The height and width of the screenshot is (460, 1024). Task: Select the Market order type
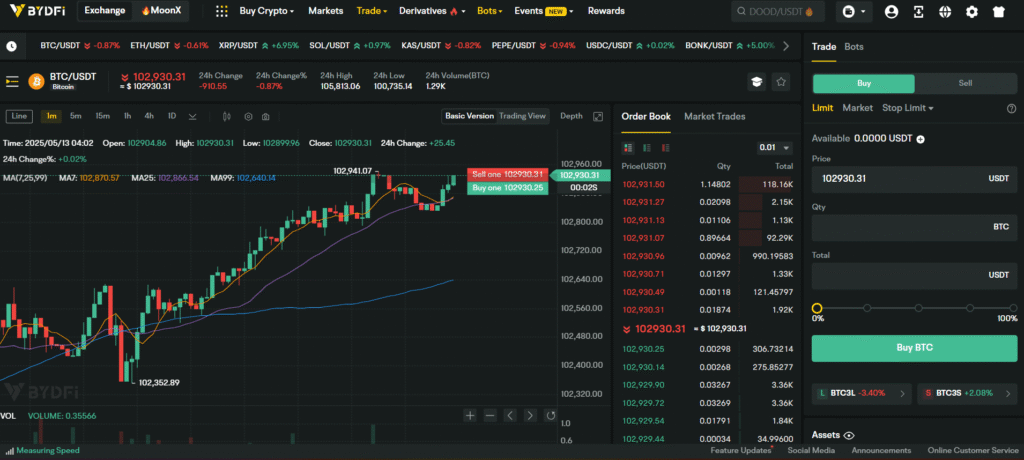(857, 108)
